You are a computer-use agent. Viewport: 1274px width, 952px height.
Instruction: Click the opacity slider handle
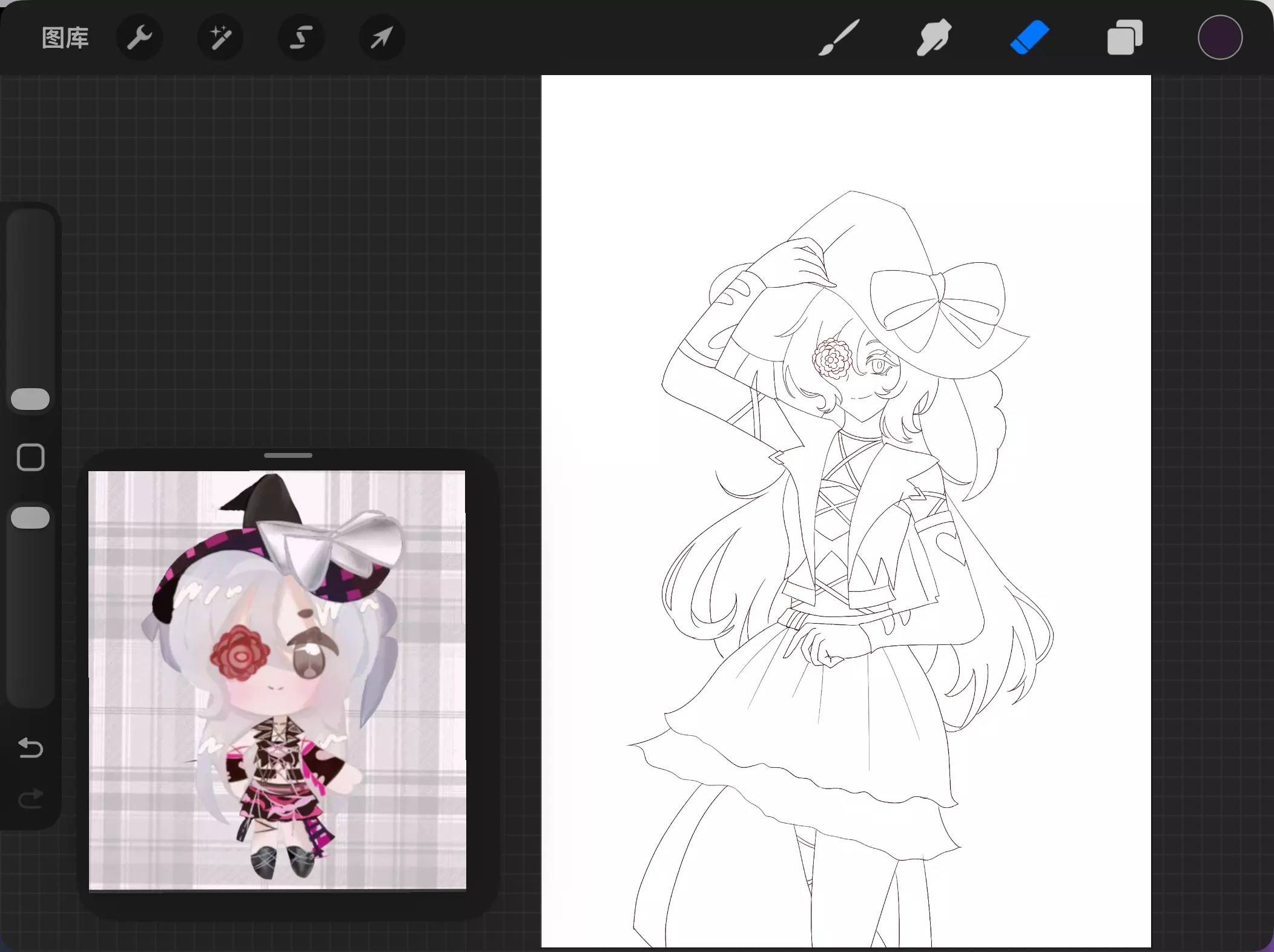pos(30,518)
